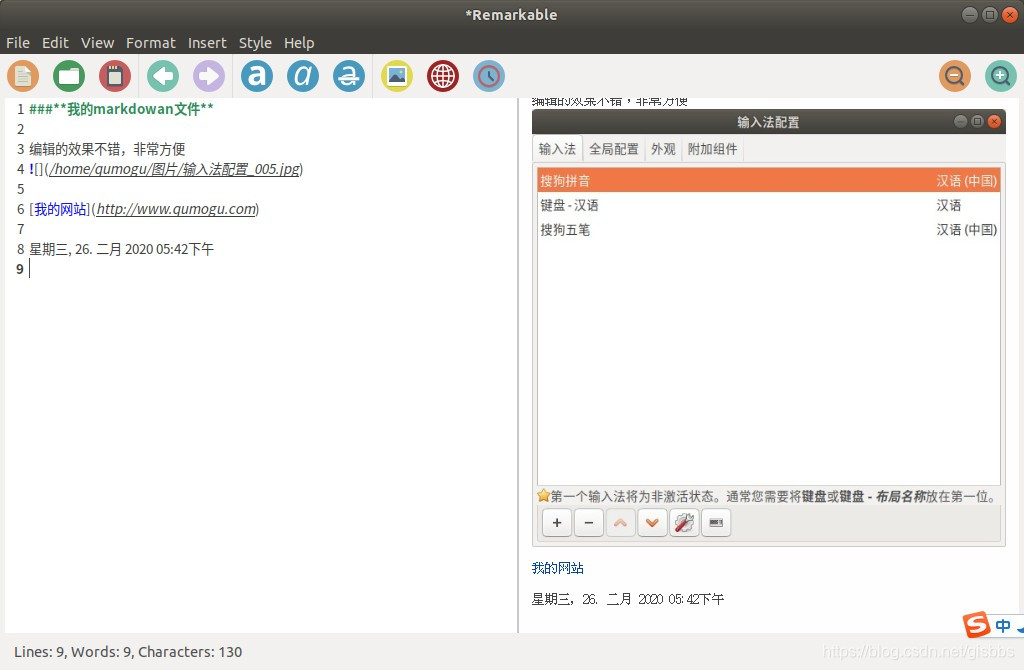Screen dimensions: 1024x670
Task: Zoom out the preview with the orange magnifier
Action: (x=955, y=76)
